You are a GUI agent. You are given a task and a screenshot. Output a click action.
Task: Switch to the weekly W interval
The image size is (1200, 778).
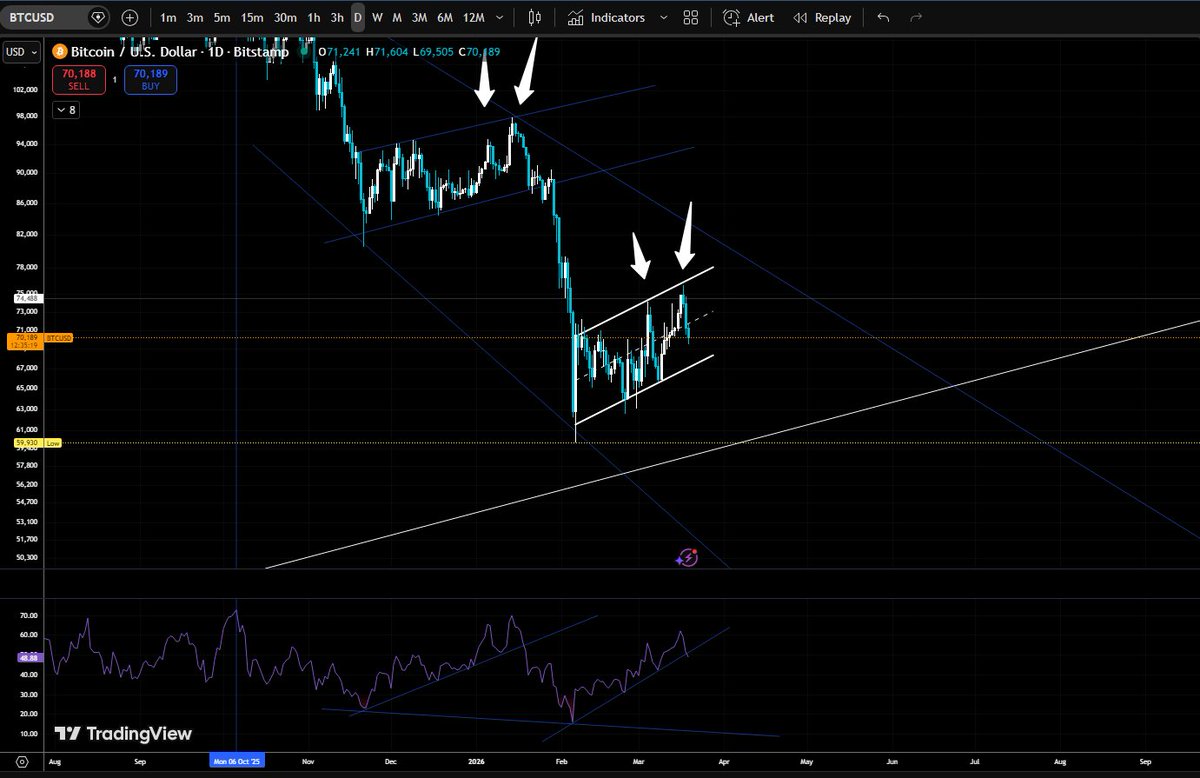377,18
